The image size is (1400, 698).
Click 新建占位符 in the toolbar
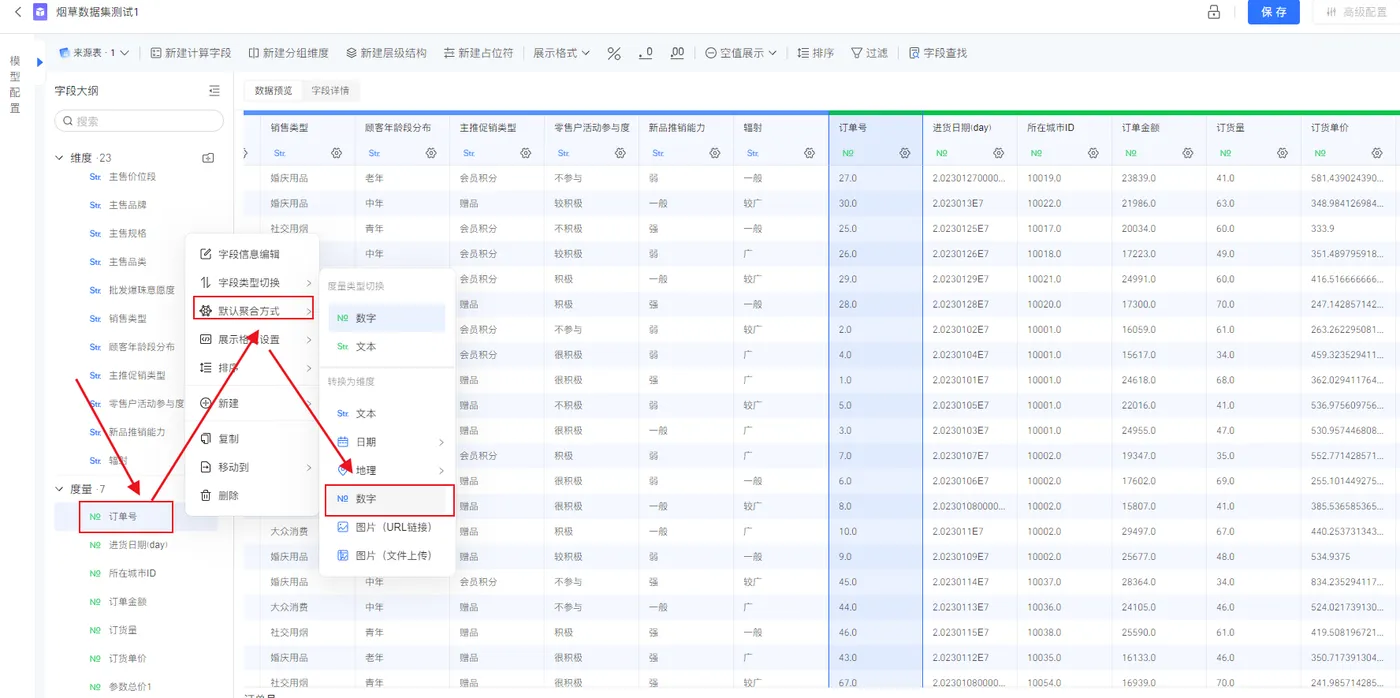pos(478,53)
